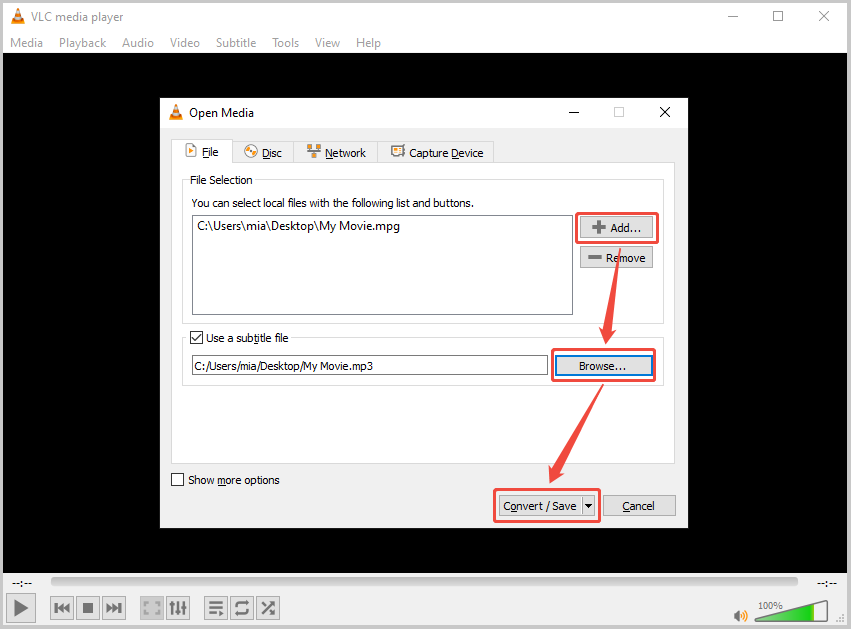Toggle fullscreen video icon
This screenshot has width=851, height=629.
click(152, 608)
